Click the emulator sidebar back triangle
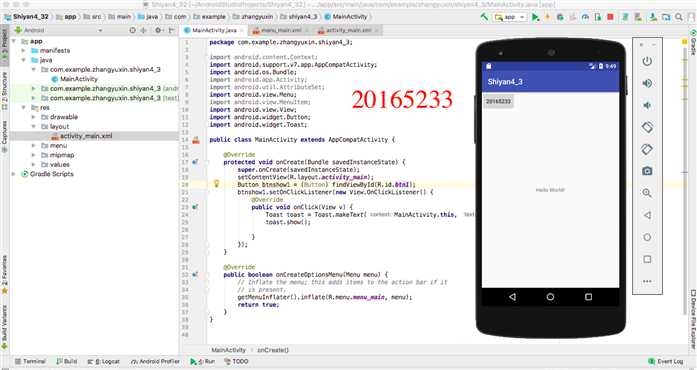This screenshot has width=697, height=370. click(647, 215)
